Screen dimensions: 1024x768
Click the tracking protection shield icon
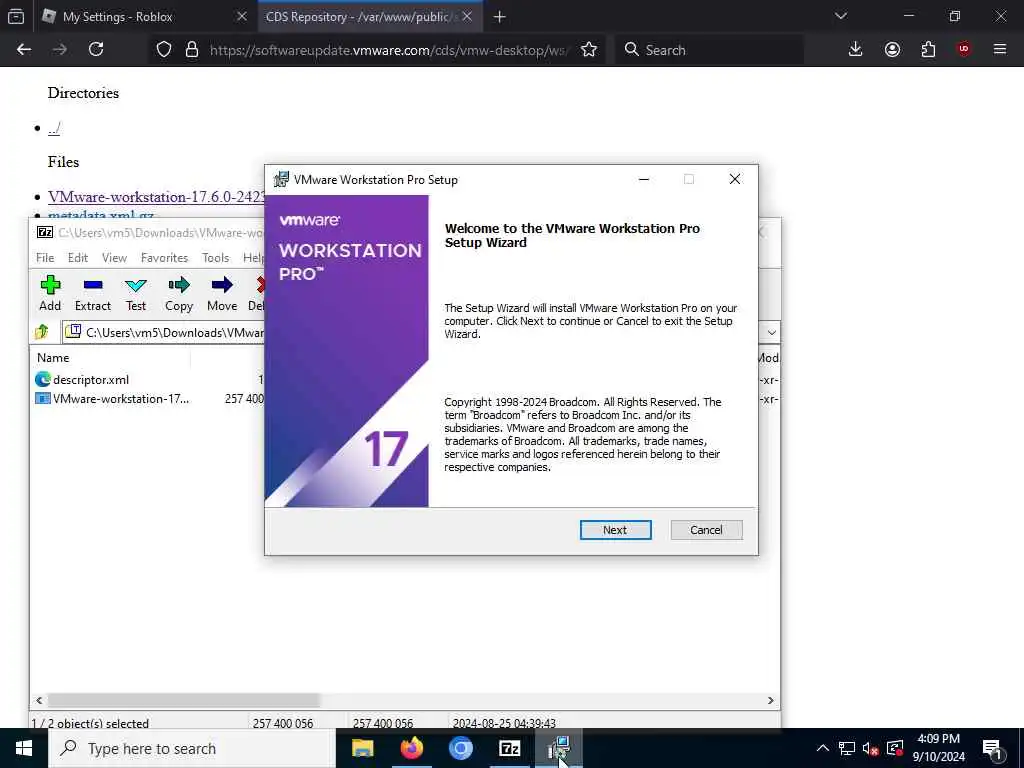(x=164, y=50)
